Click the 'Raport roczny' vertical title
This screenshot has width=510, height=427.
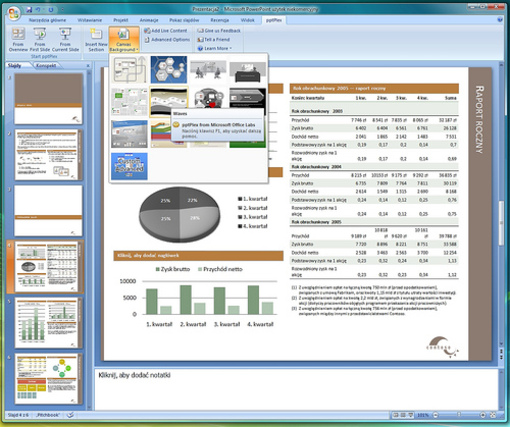(480, 120)
